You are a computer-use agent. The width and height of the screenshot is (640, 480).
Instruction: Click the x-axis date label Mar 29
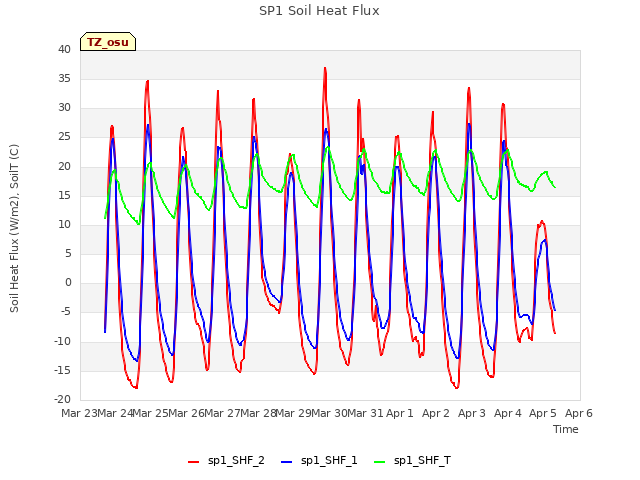pos(293,413)
